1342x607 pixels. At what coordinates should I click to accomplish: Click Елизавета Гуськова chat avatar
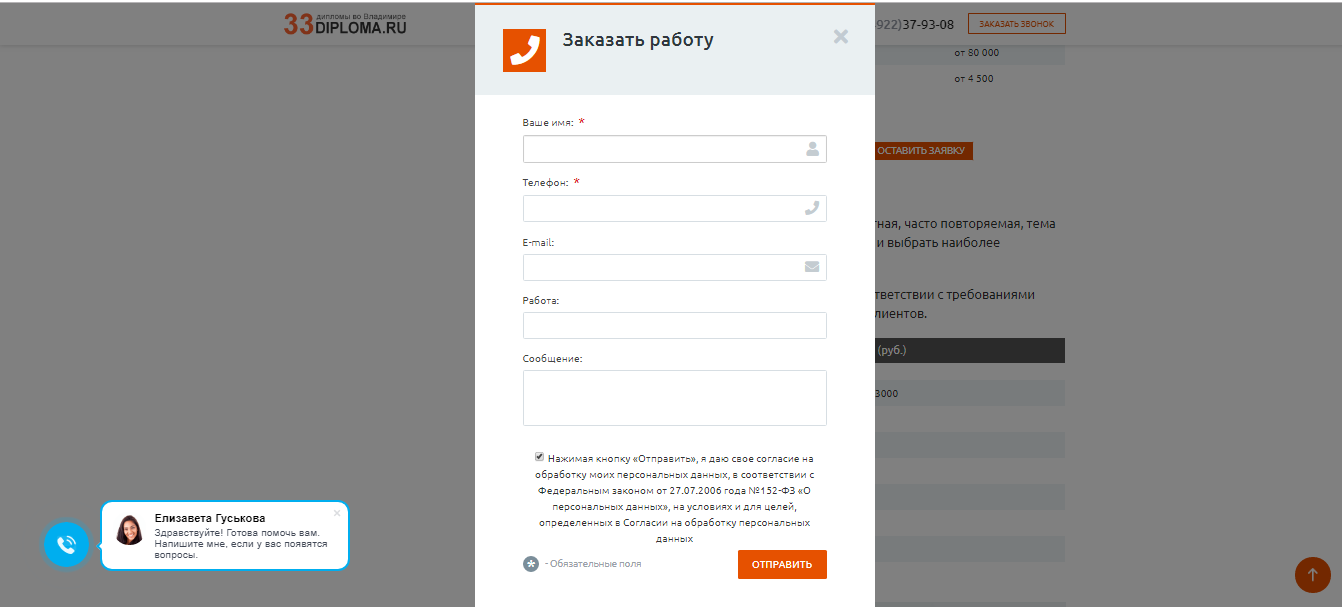coord(129,530)
